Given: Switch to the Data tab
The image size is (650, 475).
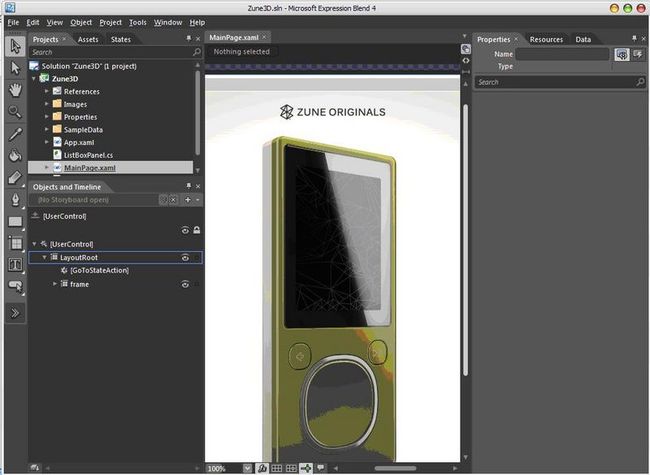Looking at the screenshot, I should click(x=583, y=39).
